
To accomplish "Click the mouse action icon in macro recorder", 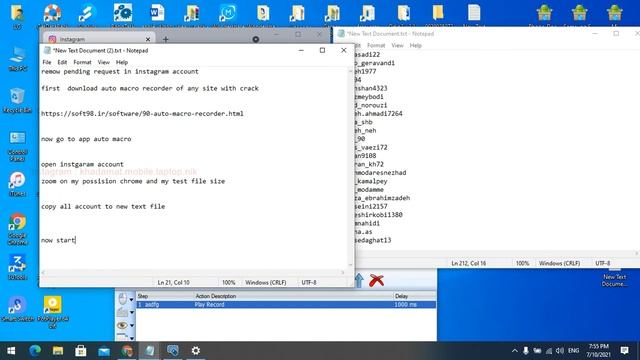I will click(x=122, y=299).
